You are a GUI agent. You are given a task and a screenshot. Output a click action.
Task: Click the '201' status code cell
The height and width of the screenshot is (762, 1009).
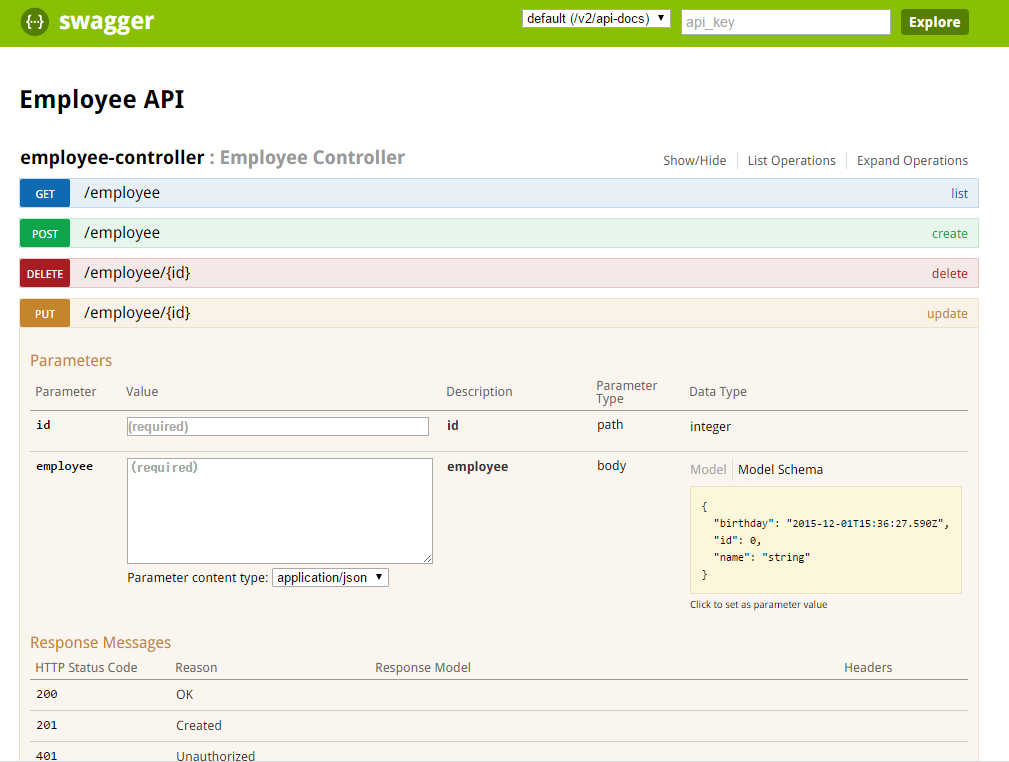(x=46, y=725)
